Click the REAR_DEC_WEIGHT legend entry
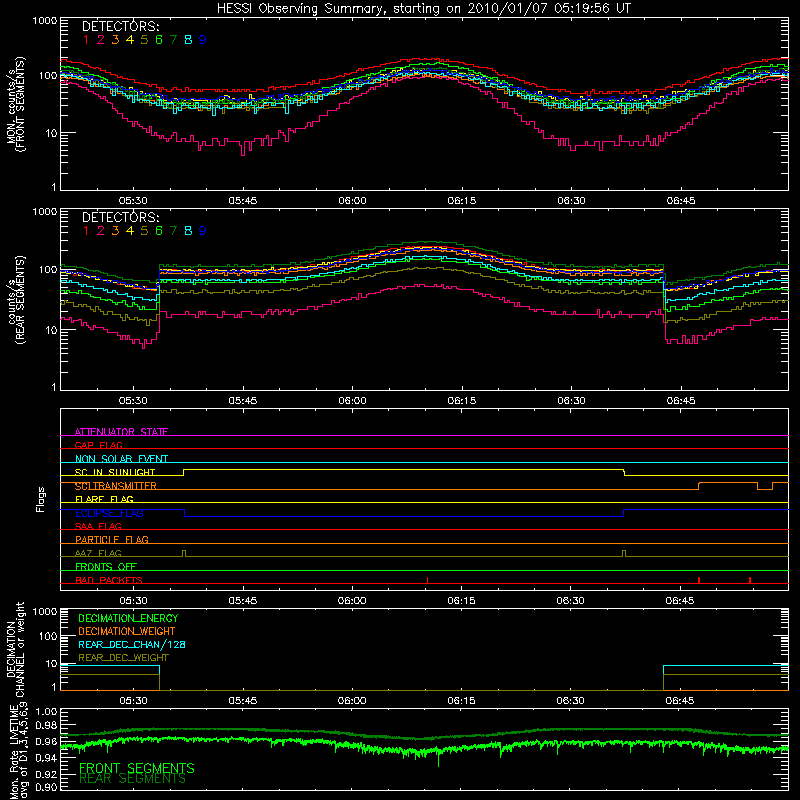 click(x=123, y=658)
